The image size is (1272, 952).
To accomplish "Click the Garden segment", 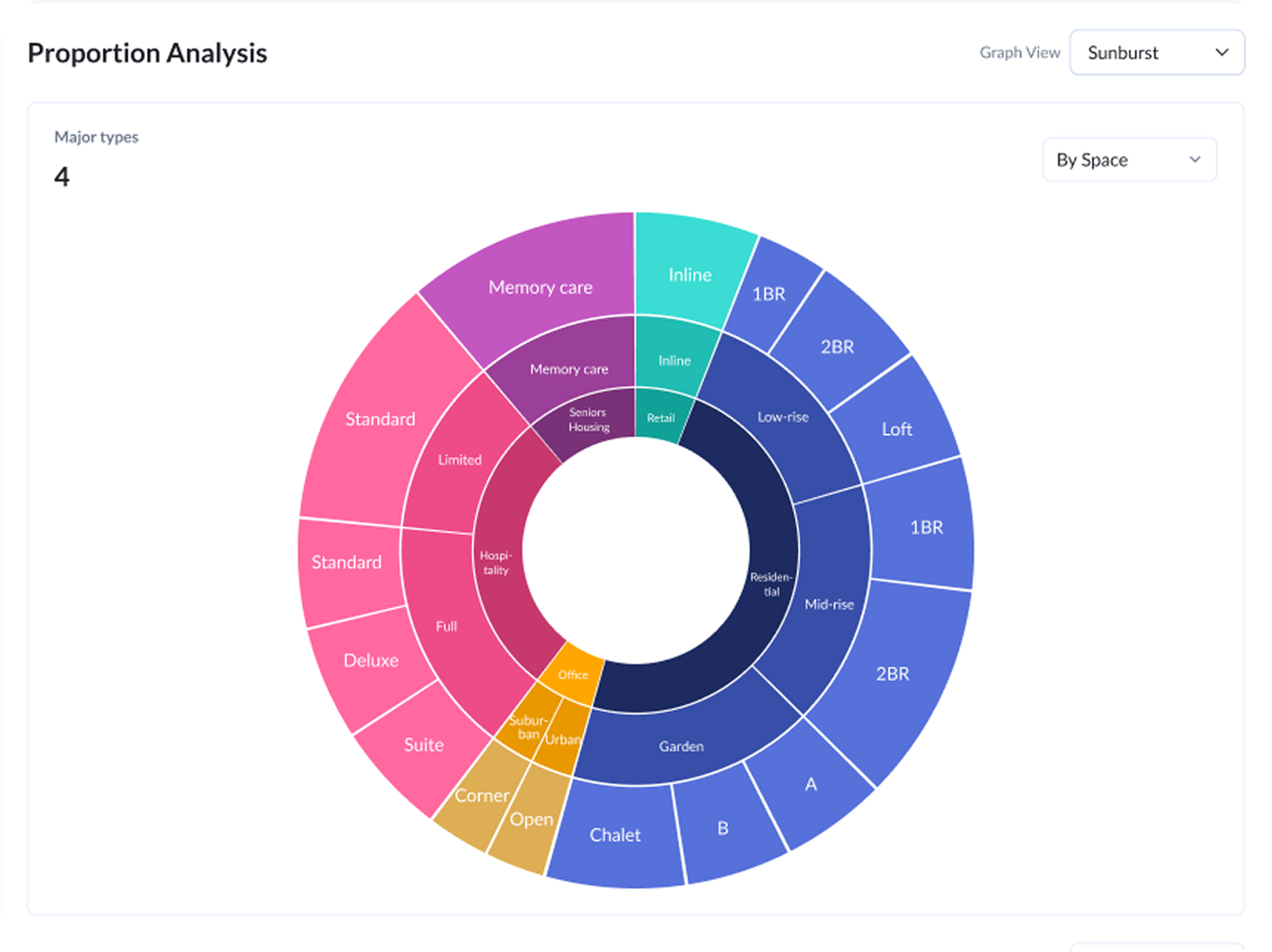I will pyautogui.click(x=681, y=745).
